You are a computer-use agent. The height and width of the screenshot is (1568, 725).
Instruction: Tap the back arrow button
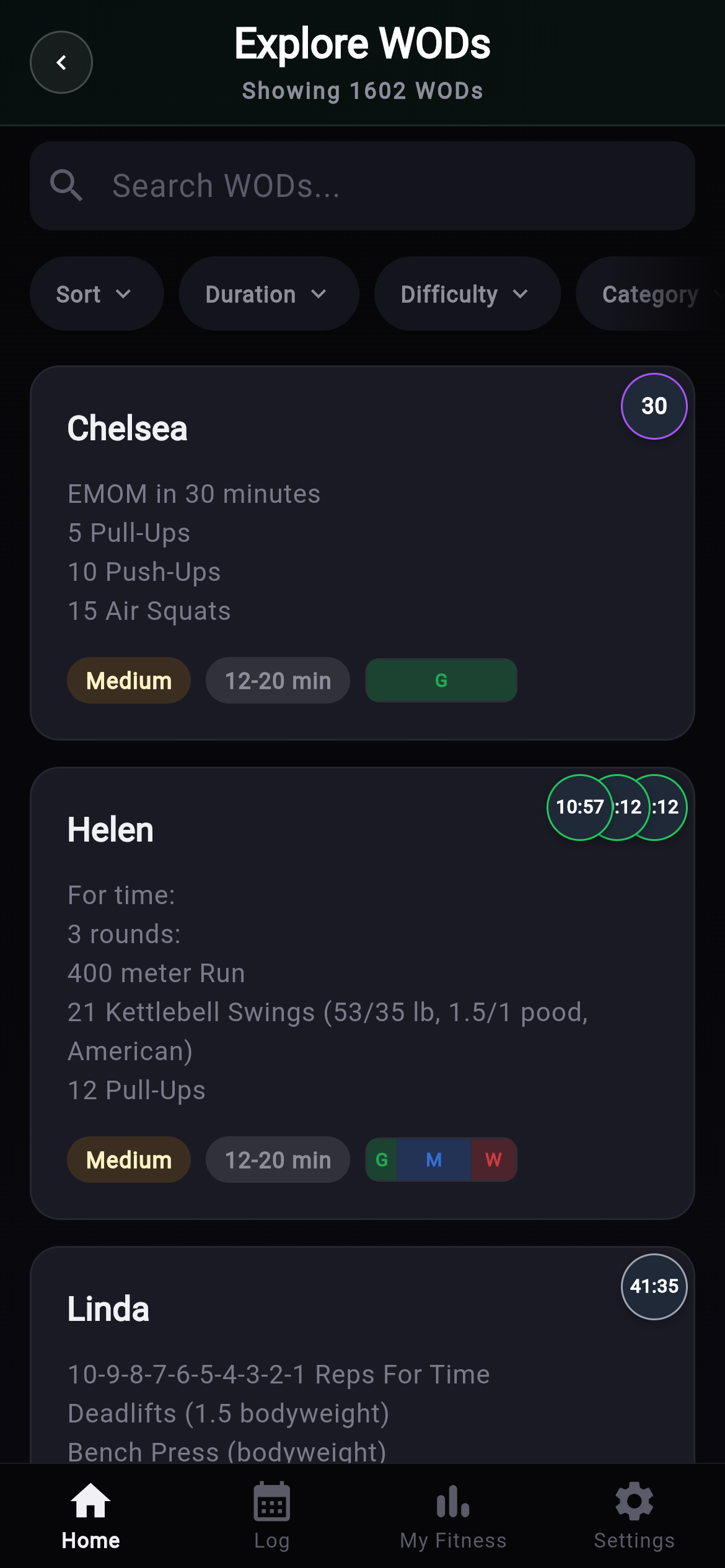click(x=61, y=63)
